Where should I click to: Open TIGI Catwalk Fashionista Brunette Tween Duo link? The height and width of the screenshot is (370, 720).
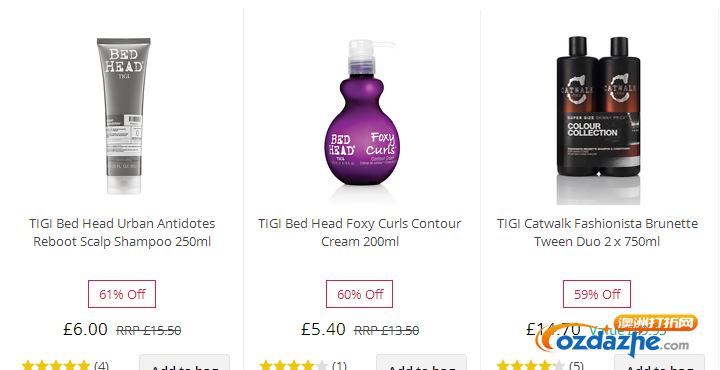tap(597, 232)
